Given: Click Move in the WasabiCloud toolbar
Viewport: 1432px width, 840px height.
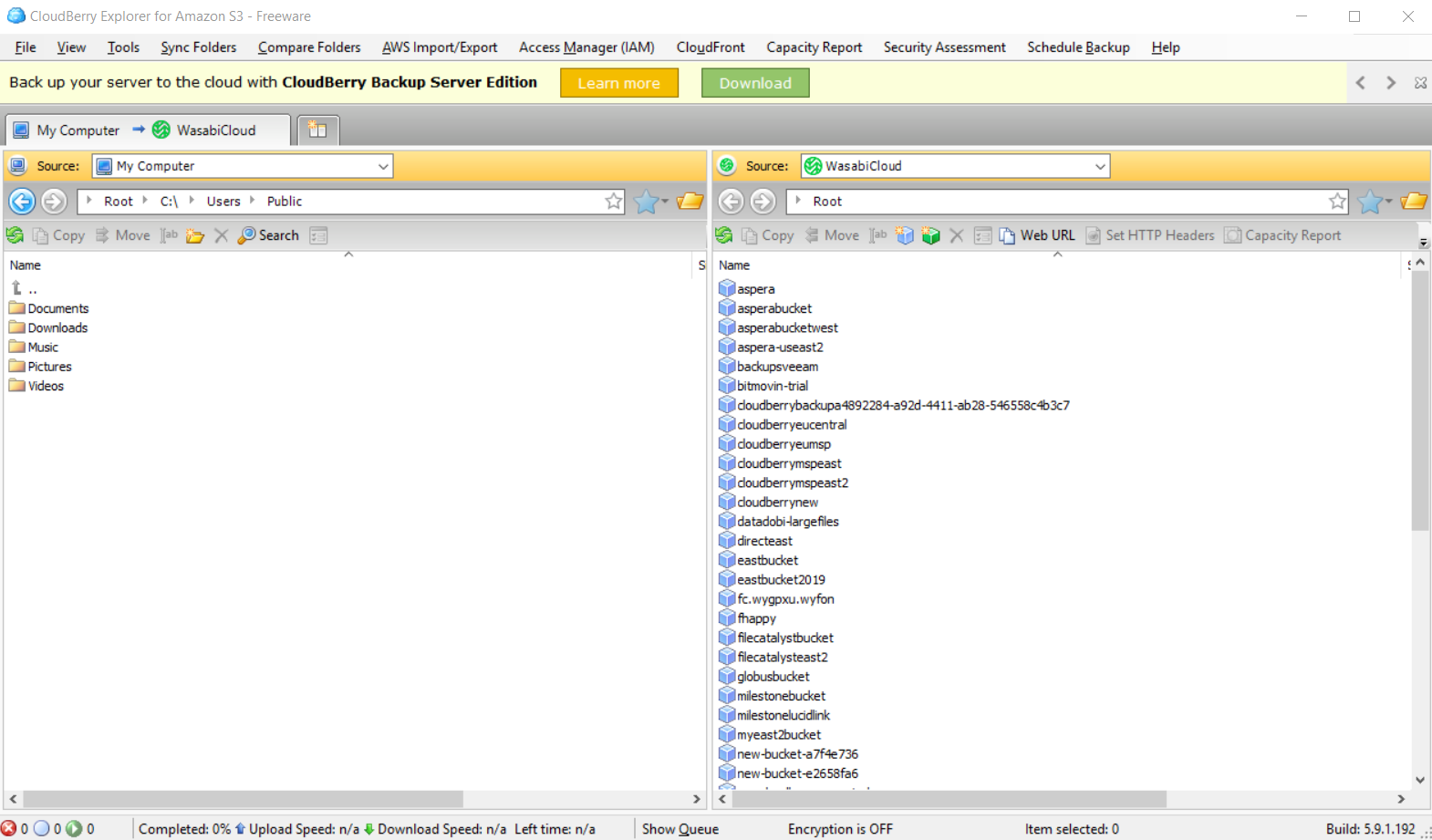Looking at the screenshot, I should click(832, 235).
